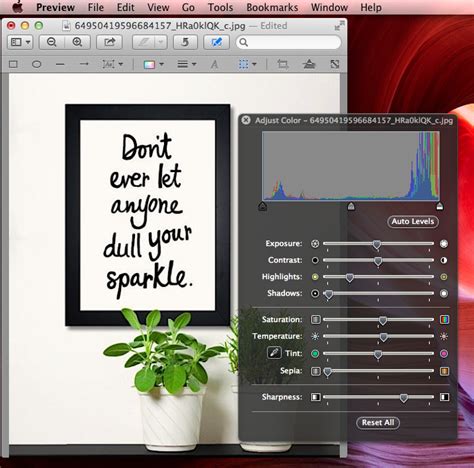Viewport: 474px width, 468px height.
Task: Select the Rectangle shape tool
Action: click(13, 64)
